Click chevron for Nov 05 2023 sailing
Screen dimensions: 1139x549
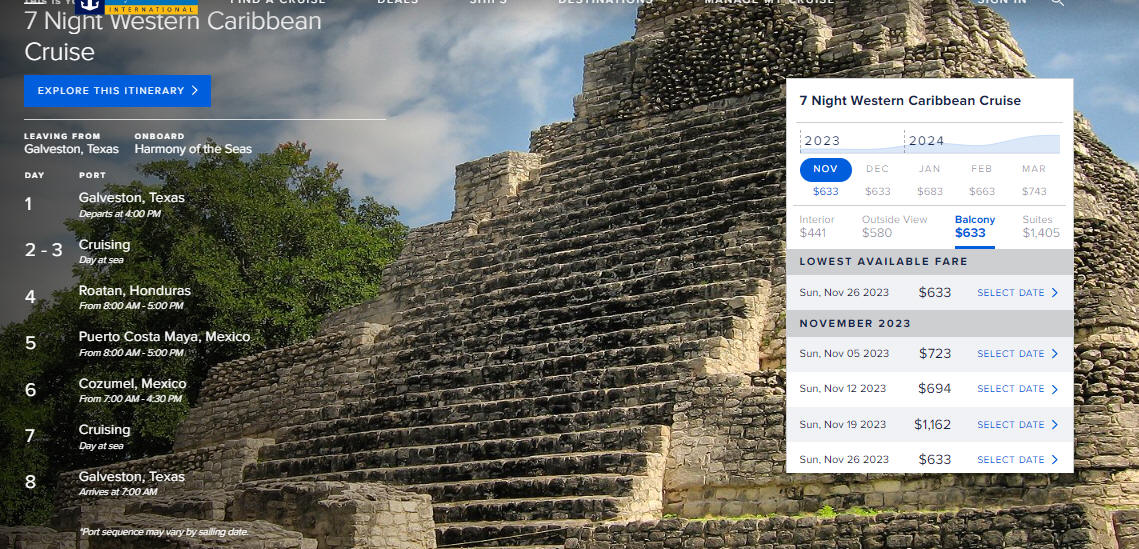tap(1055, 354)
